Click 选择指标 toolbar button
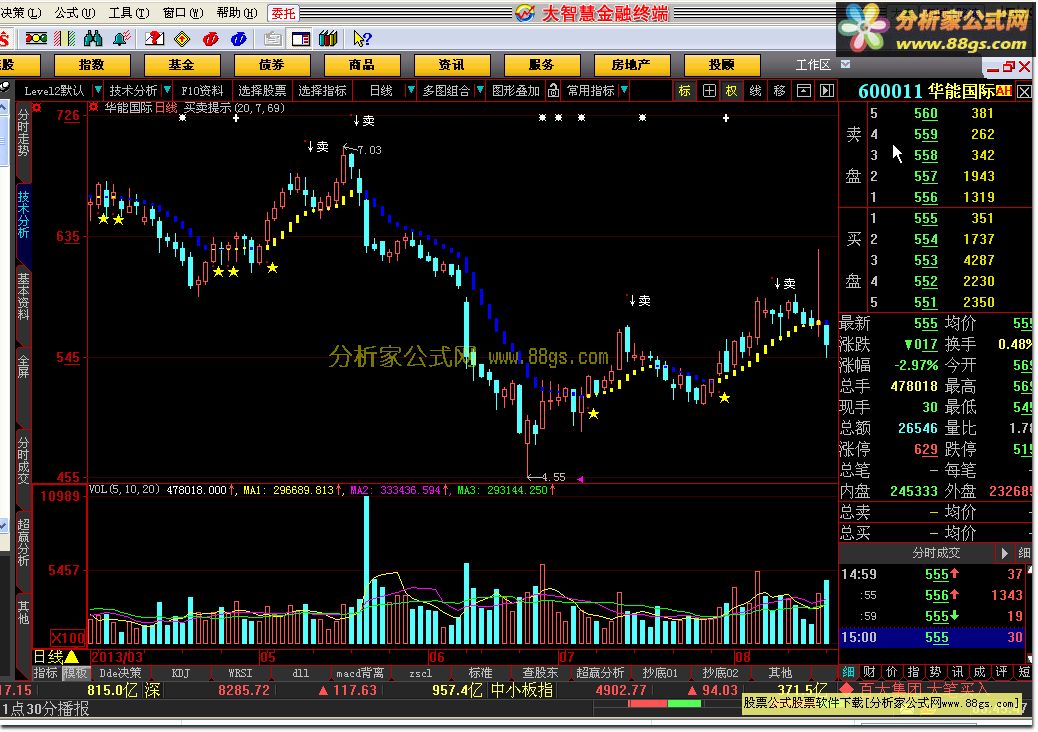 pos(322,91)
